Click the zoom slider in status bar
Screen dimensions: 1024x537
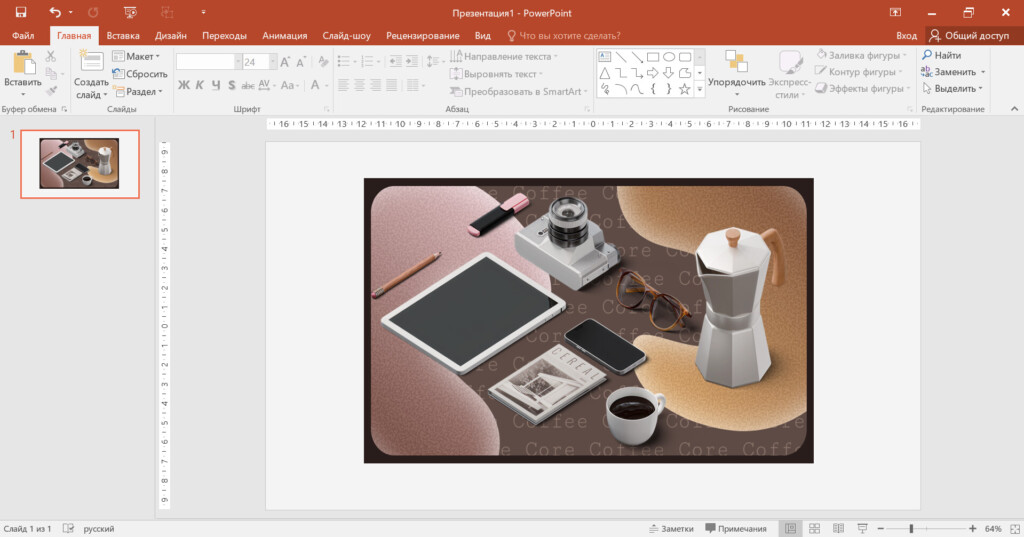[911, 528]
